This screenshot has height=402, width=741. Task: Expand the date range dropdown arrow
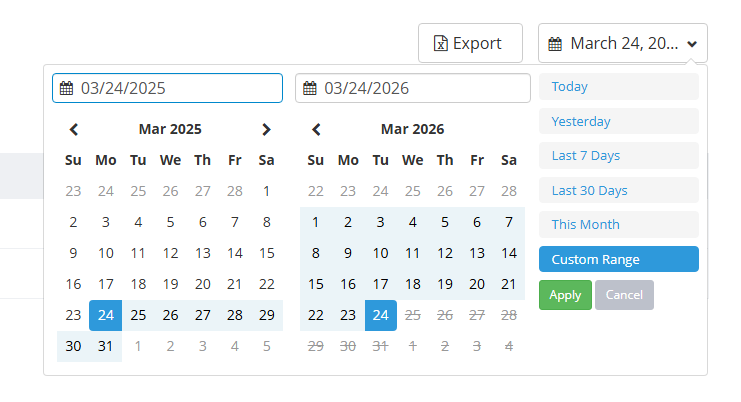(x=692, y=44)
